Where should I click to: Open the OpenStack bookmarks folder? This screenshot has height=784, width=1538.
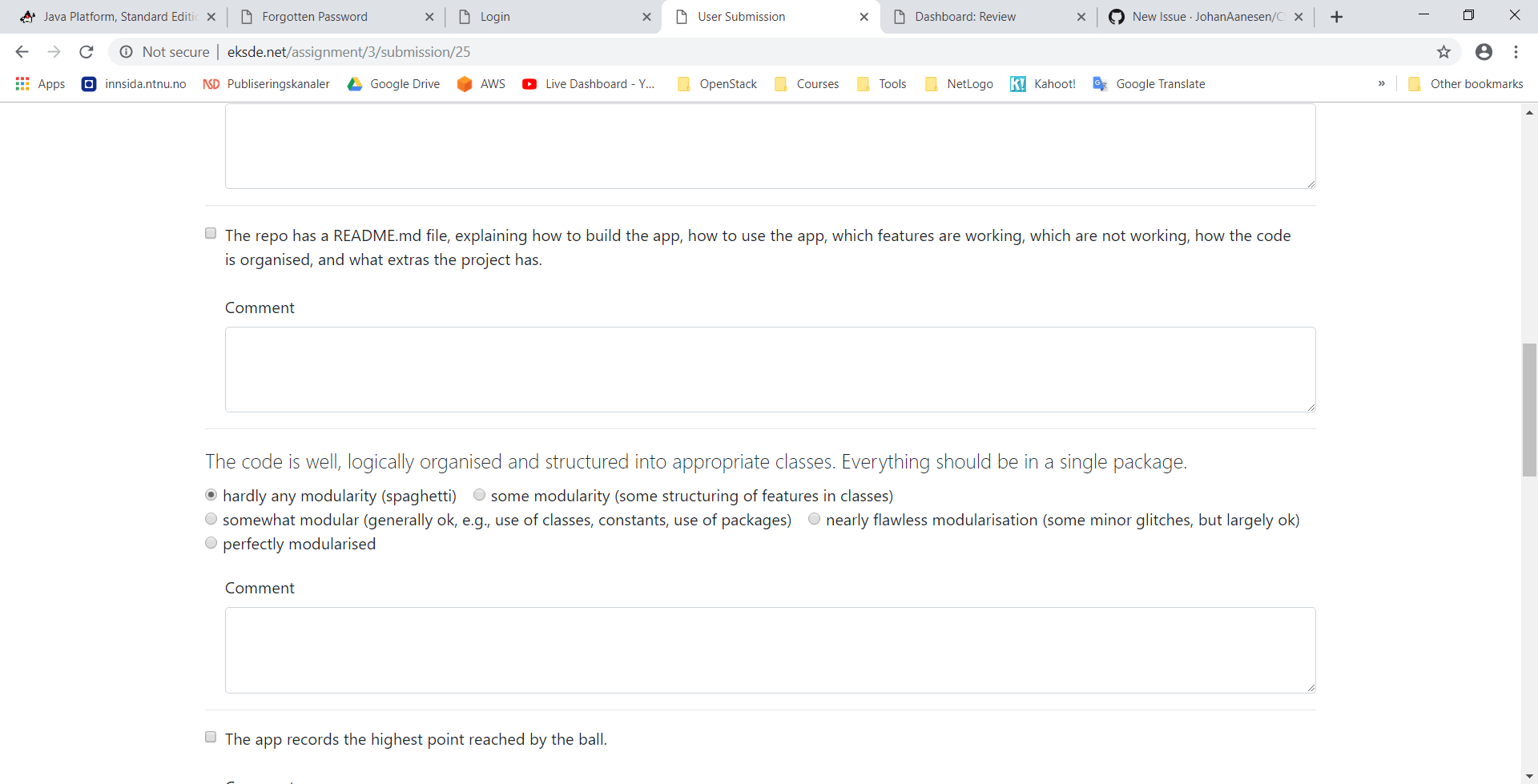tap(717, 84)
